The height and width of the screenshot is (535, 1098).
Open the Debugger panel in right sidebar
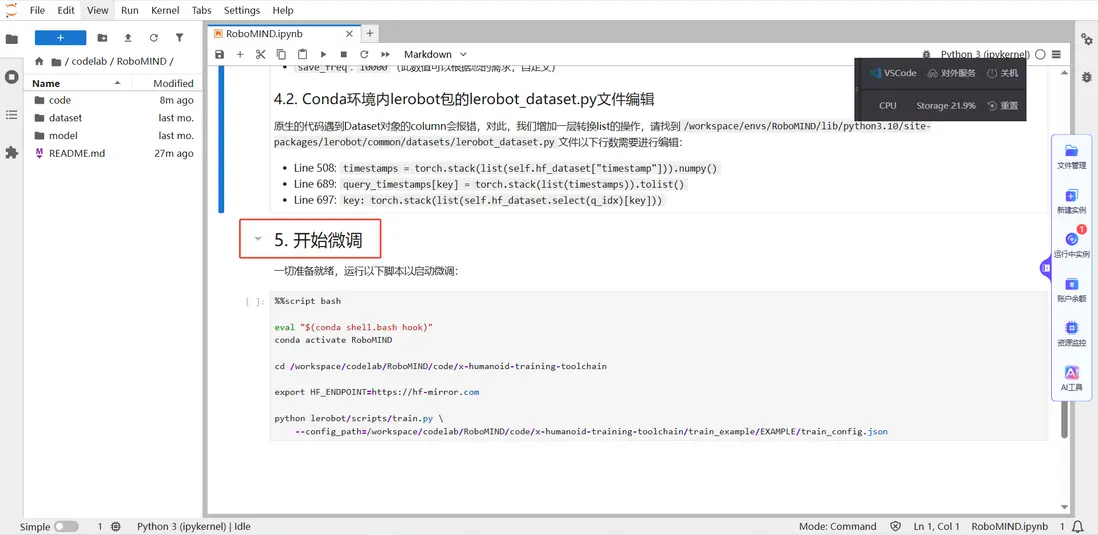1086,76
